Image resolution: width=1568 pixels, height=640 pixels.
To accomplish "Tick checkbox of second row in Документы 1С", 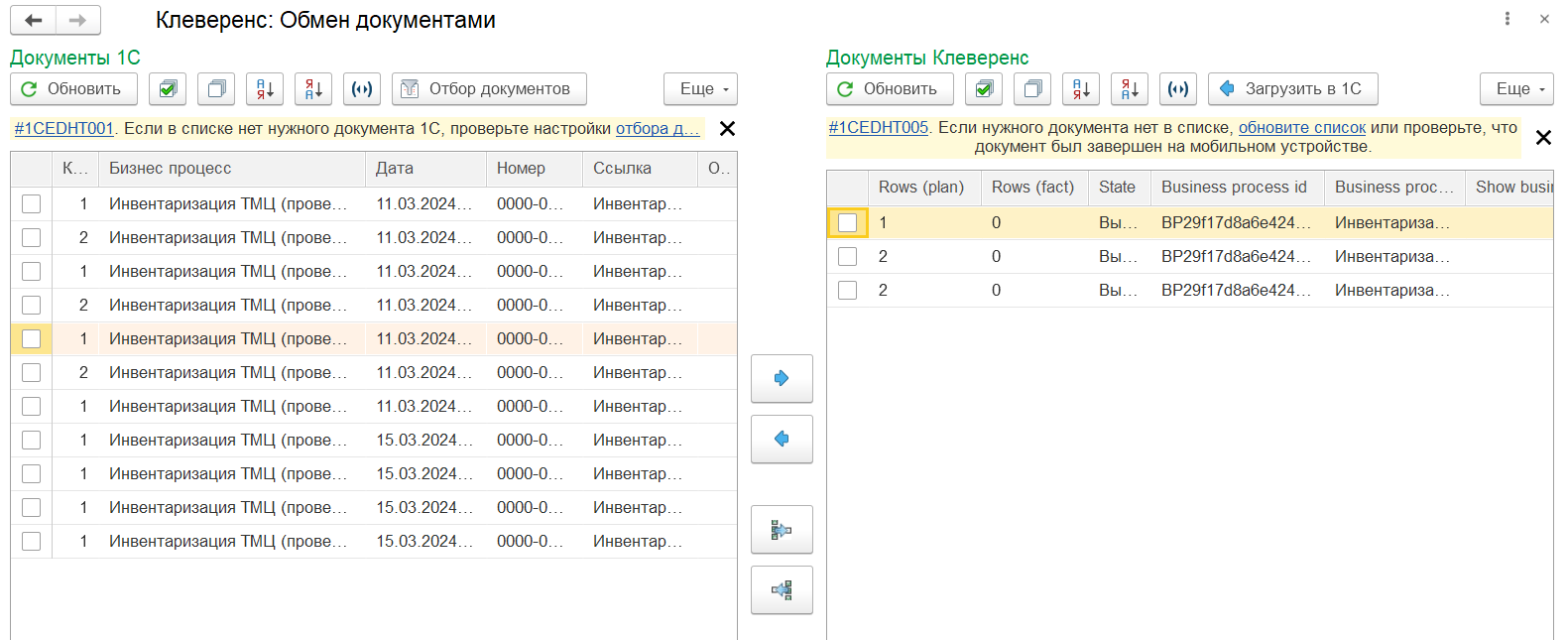I will (x=32, y=238).
